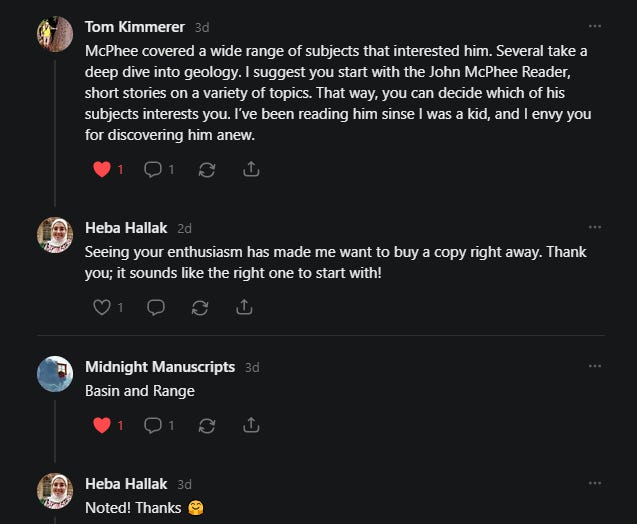Restack Heba Hallak's 'buy a copy' comment

point(200,307)
